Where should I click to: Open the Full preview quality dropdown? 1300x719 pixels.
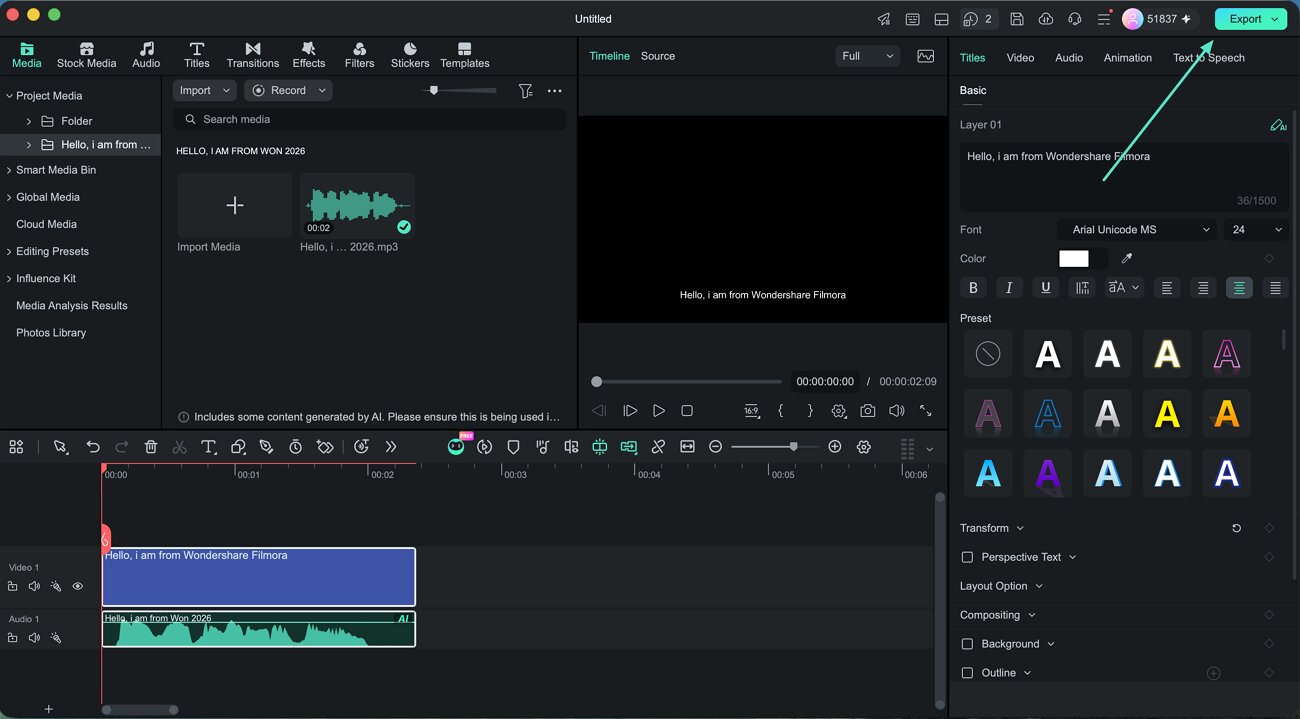pos(867,56)
